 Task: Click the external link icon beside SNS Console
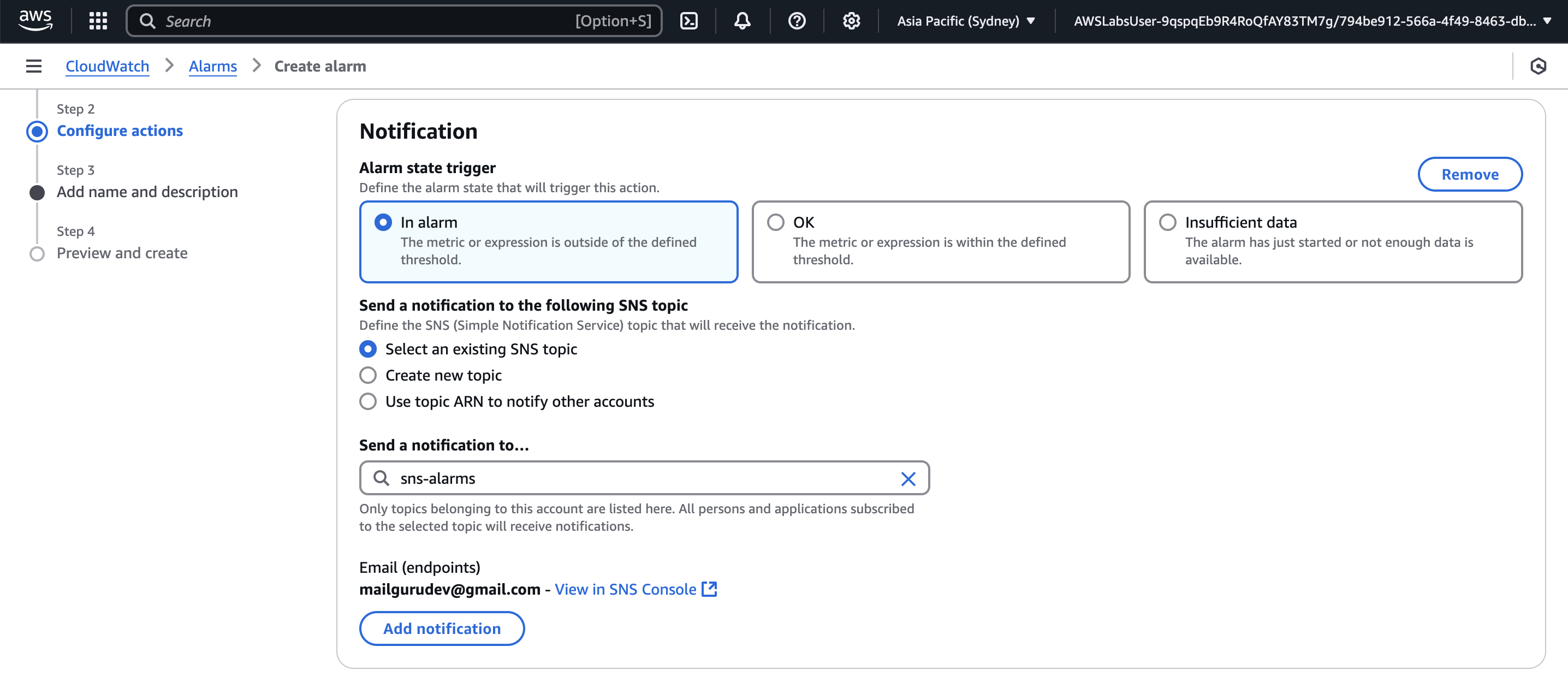tap(709, 589)
